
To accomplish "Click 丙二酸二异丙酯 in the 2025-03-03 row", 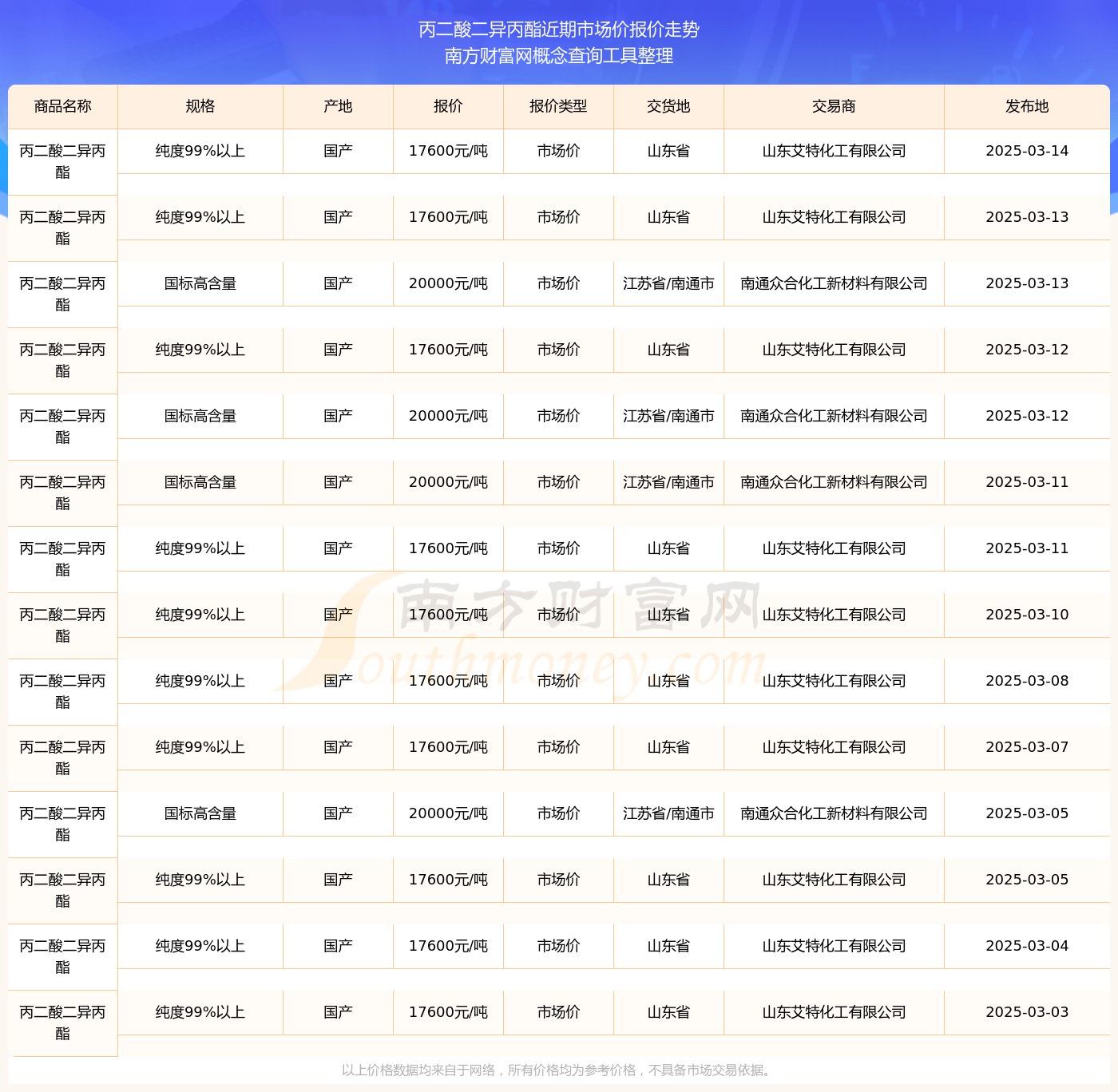I will coord(63,1023).
